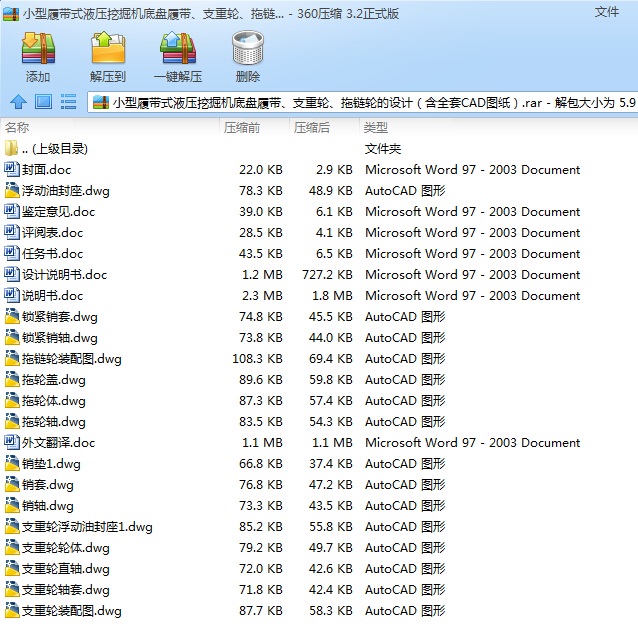Select the 评阅表.doc Word icon
638x640 pixels.
(x=11, y=232)
